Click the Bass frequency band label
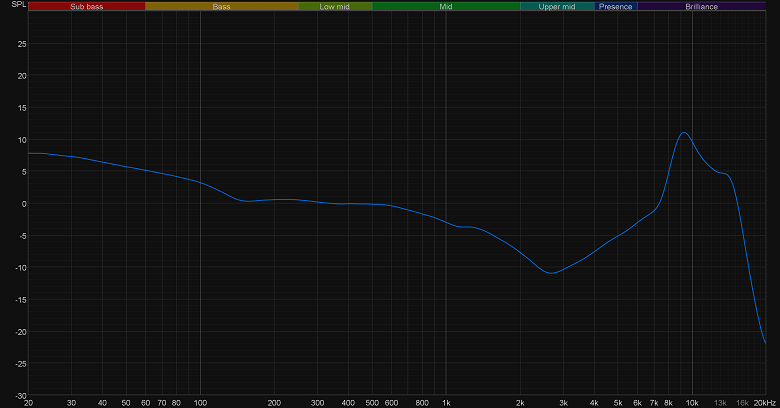Viewport: 780px width, 408px height. (x=221, y=6)
